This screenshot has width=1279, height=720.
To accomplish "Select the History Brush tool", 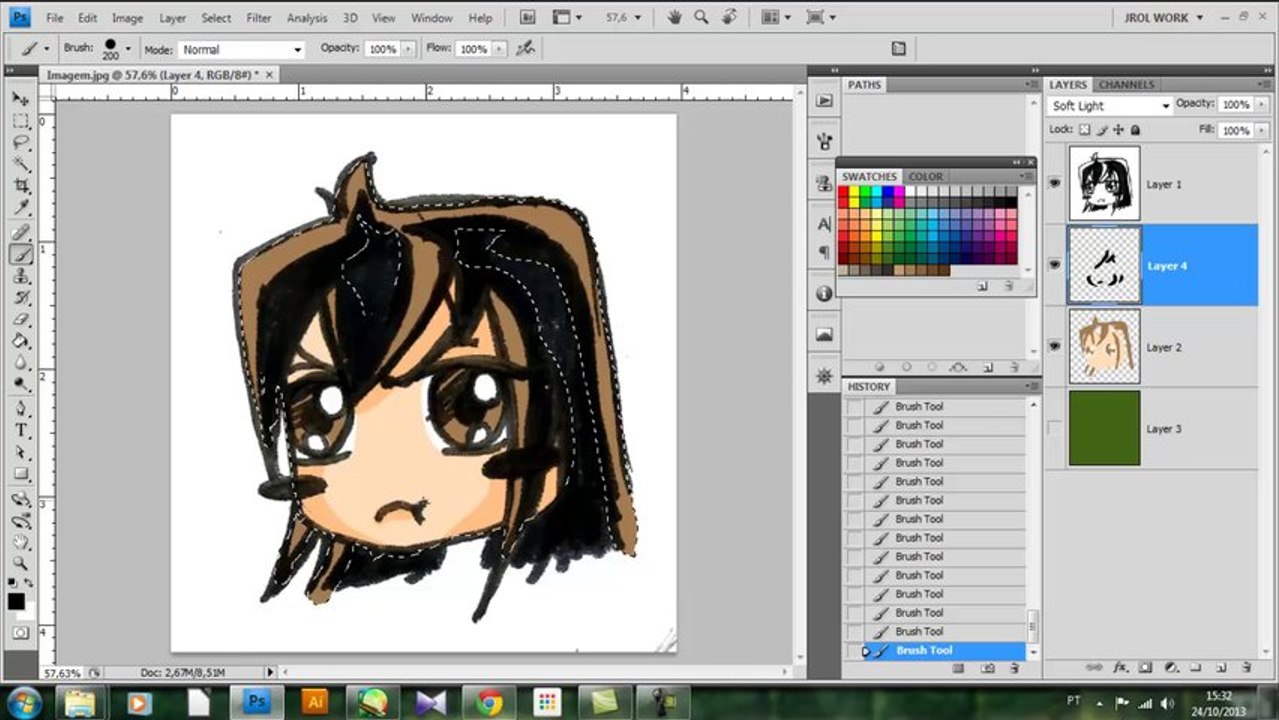I will point(20,299).
